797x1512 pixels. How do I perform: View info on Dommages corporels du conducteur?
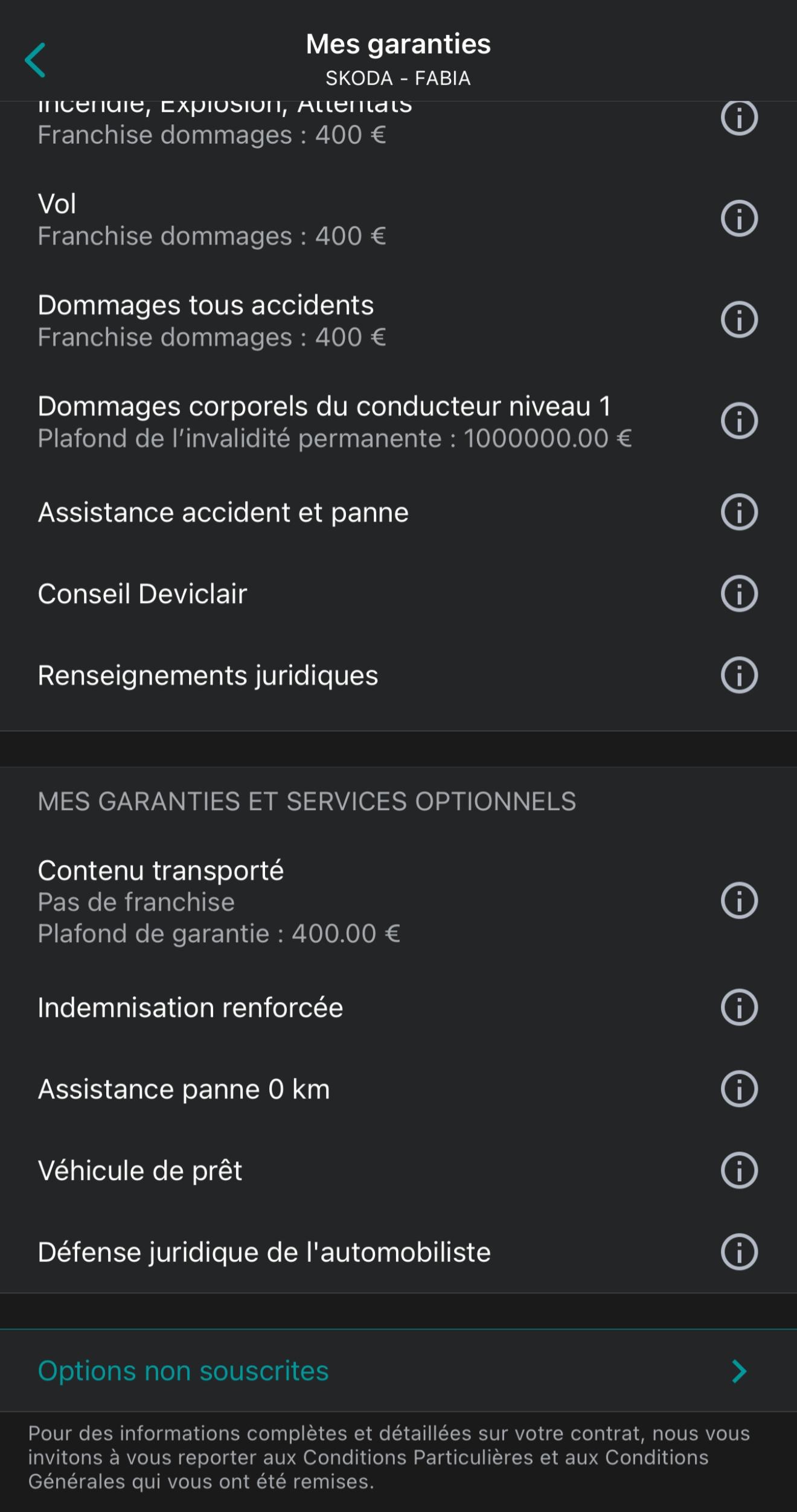point(739,421)
